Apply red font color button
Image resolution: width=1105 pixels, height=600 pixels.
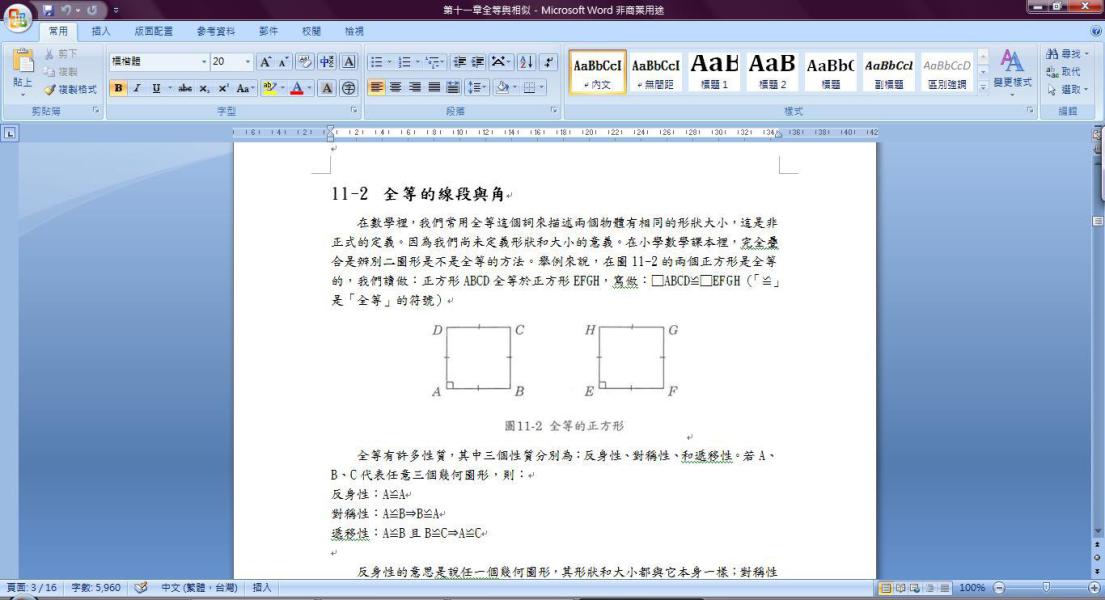pos(297,88)
